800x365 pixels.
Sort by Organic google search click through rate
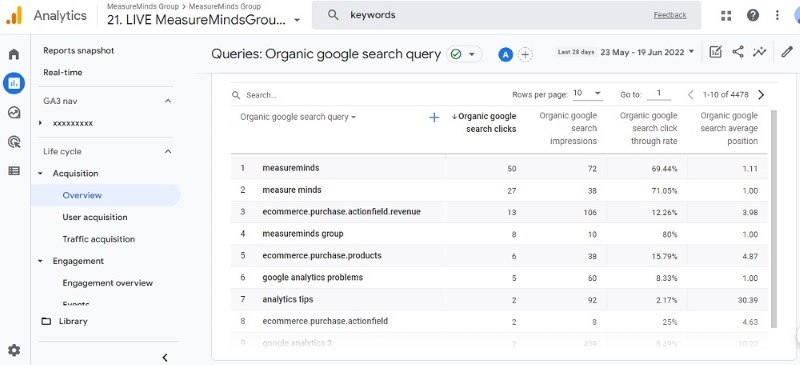click(x=648, y=129)
